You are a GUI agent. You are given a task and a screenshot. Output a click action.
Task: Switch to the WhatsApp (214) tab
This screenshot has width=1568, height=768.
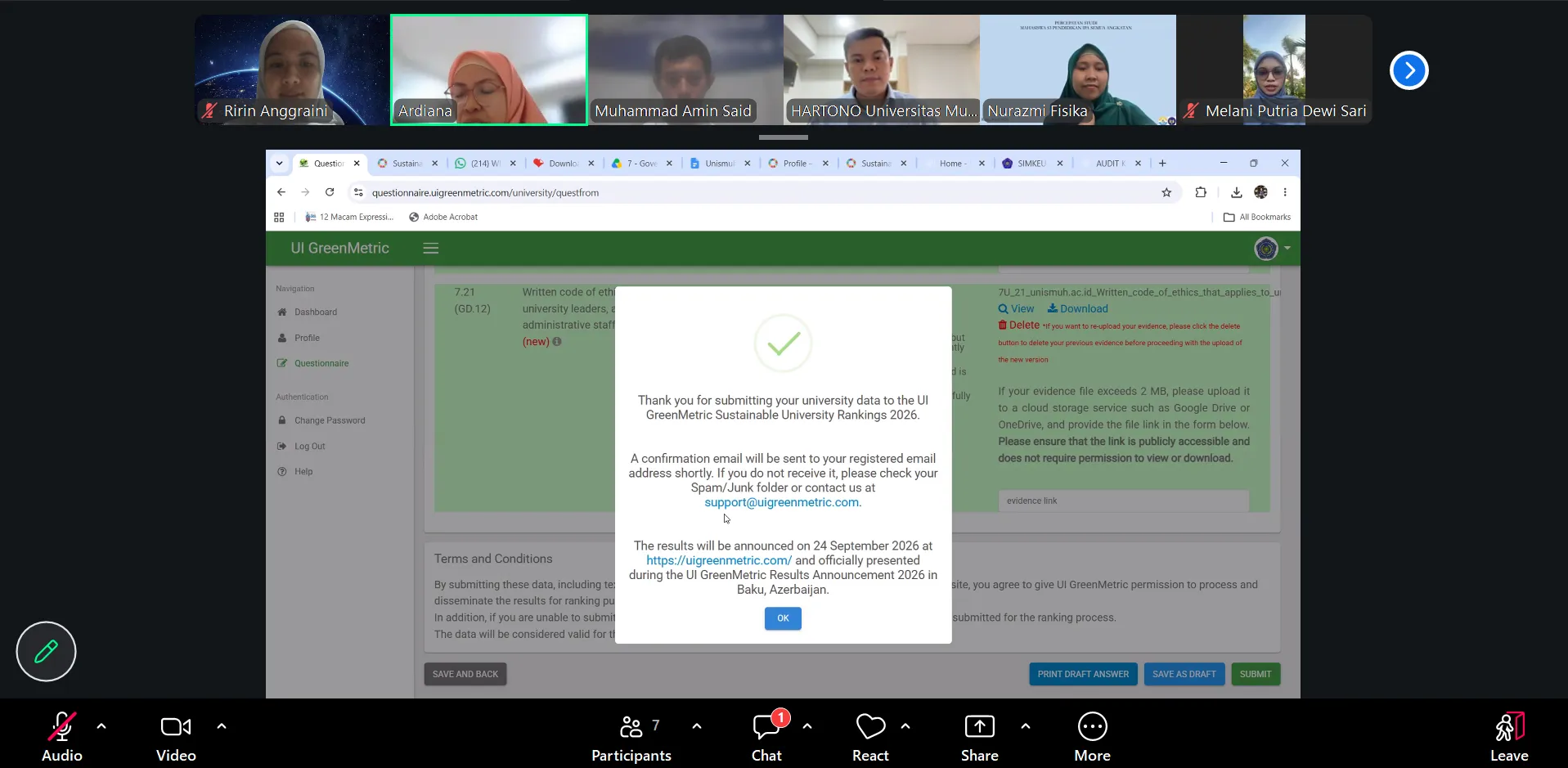coord(486,164)
